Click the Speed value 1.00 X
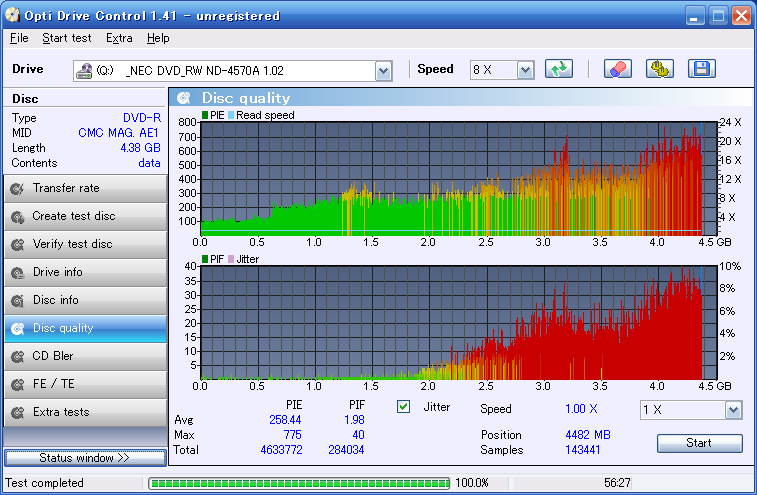The image size is (757, 495). [x=581, y=409]
